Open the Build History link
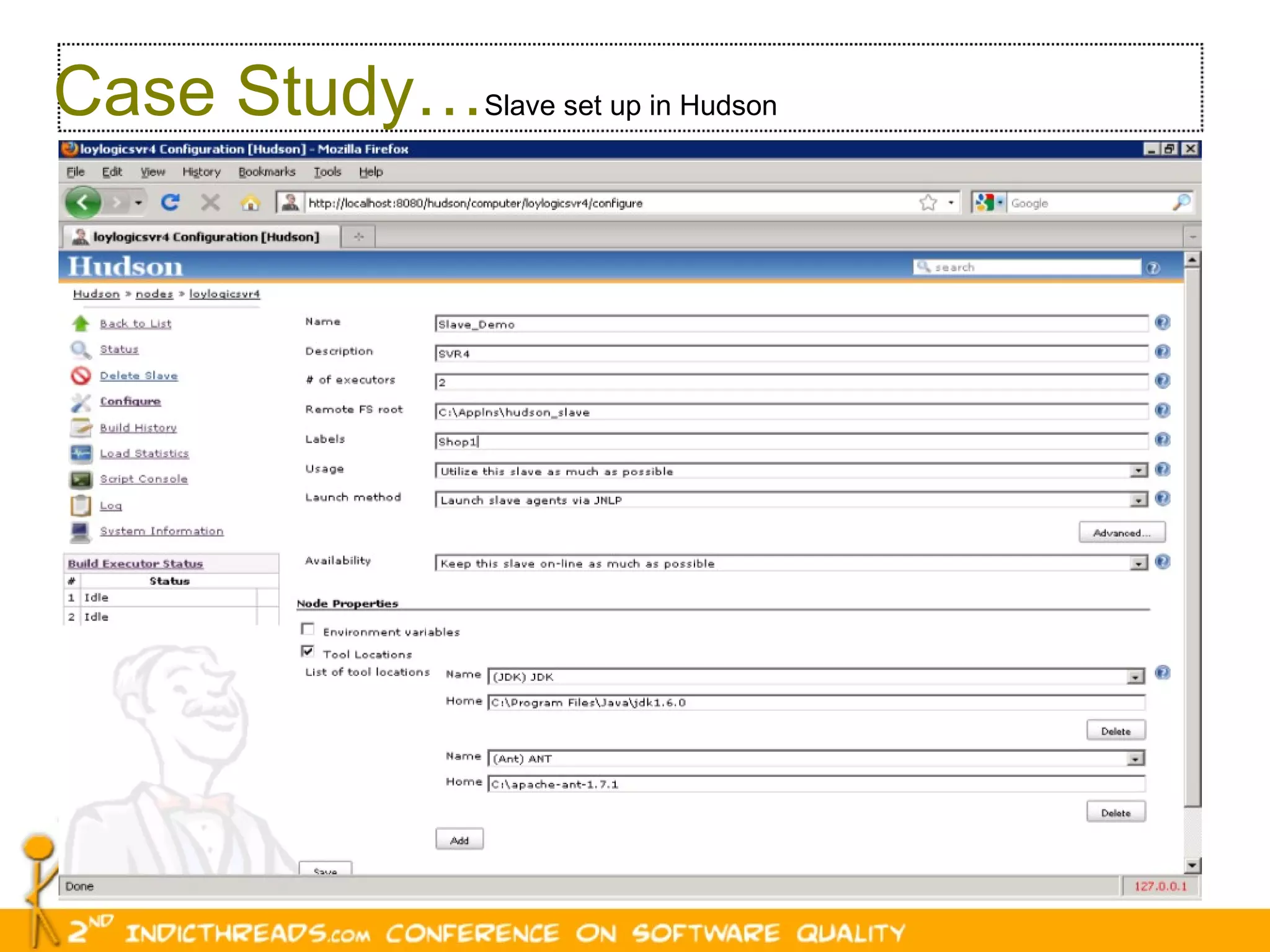This screenshot has width=1270, height=952. tap(138, 428)
